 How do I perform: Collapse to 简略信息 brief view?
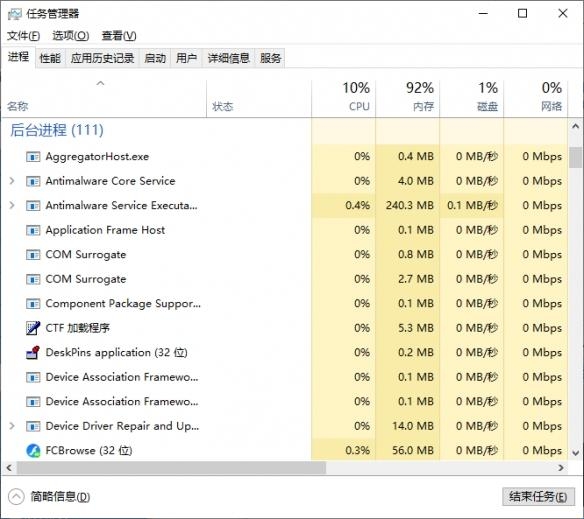49,497
